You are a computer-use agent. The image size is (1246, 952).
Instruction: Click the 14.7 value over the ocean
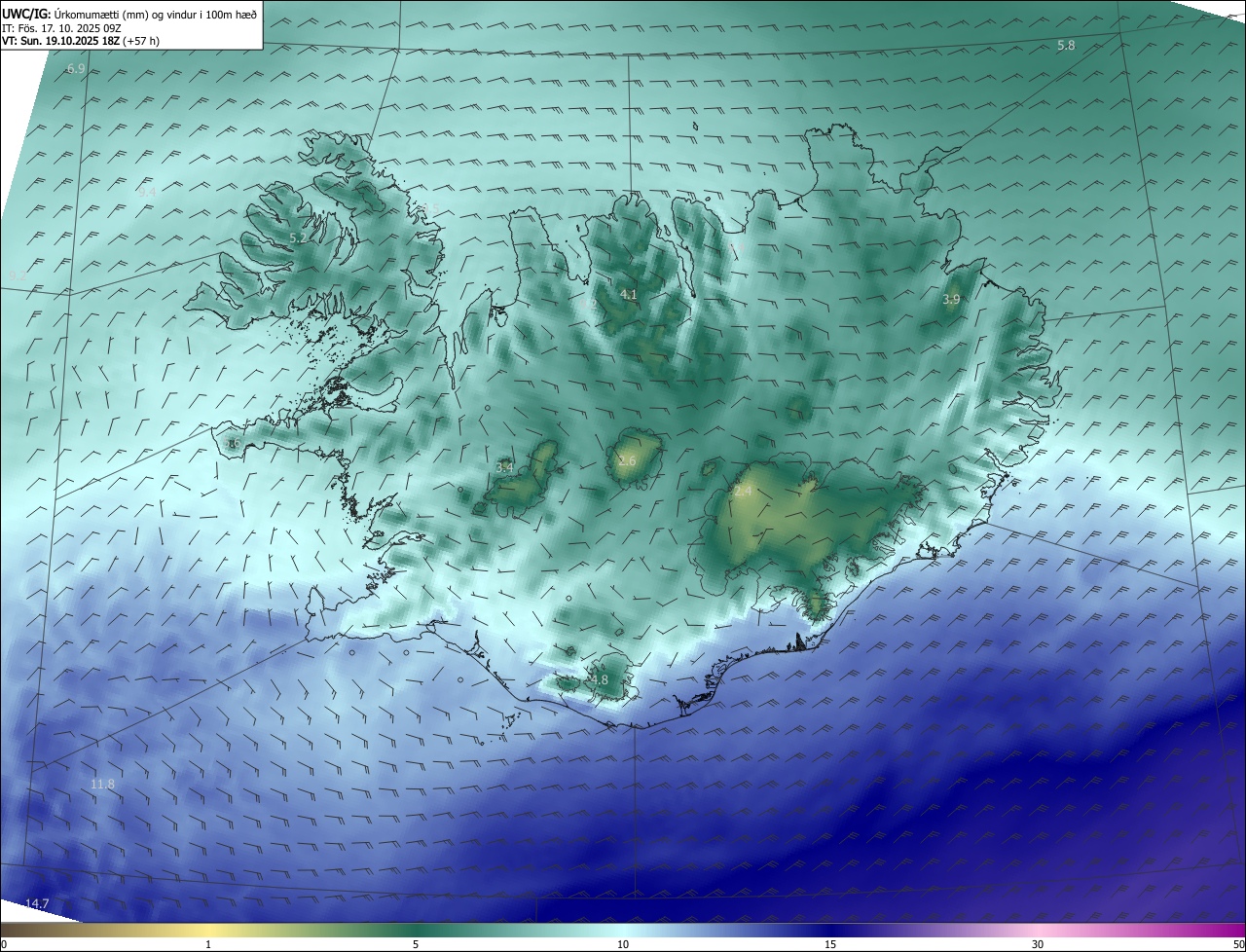37,904
